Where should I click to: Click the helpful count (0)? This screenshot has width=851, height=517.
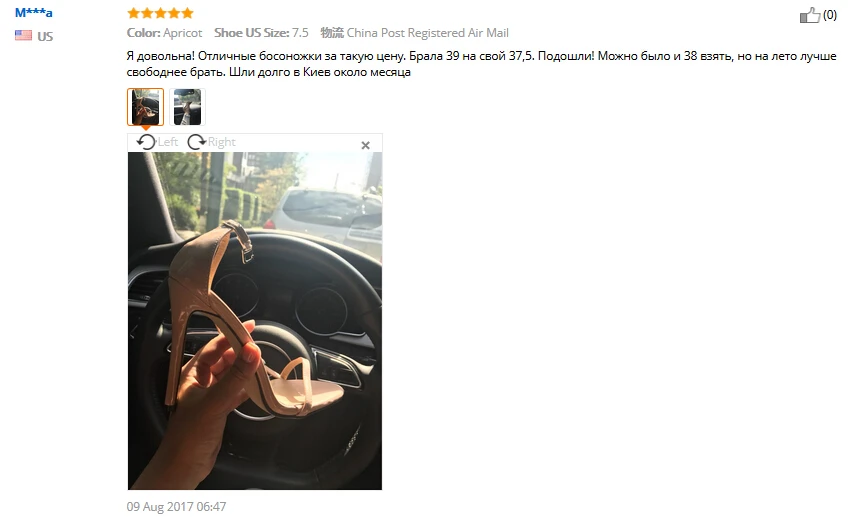pyautogui.click(x=830, y=15)
